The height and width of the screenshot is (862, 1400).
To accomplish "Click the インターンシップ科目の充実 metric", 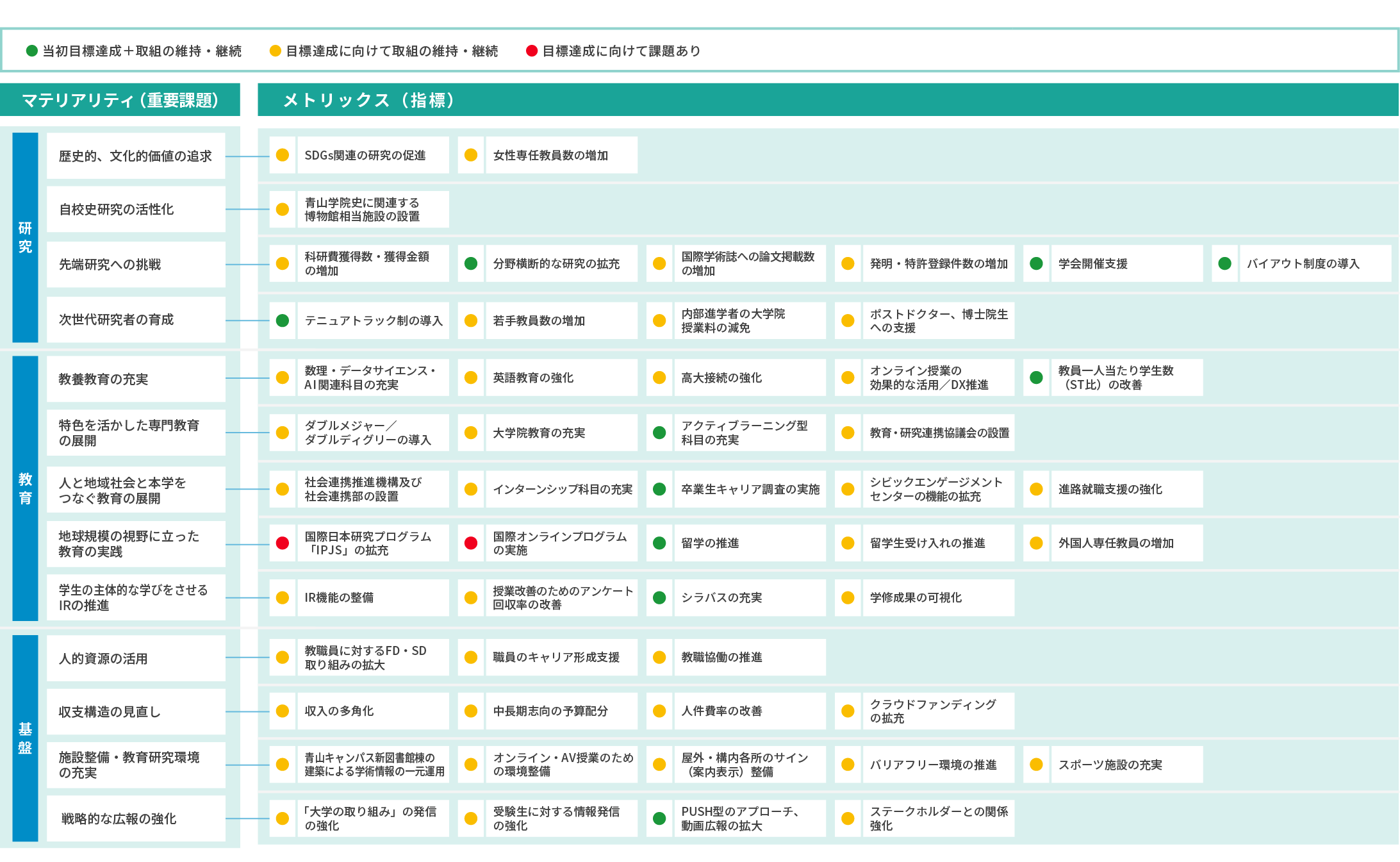I will pyautogui.click(x=561, y=489).
